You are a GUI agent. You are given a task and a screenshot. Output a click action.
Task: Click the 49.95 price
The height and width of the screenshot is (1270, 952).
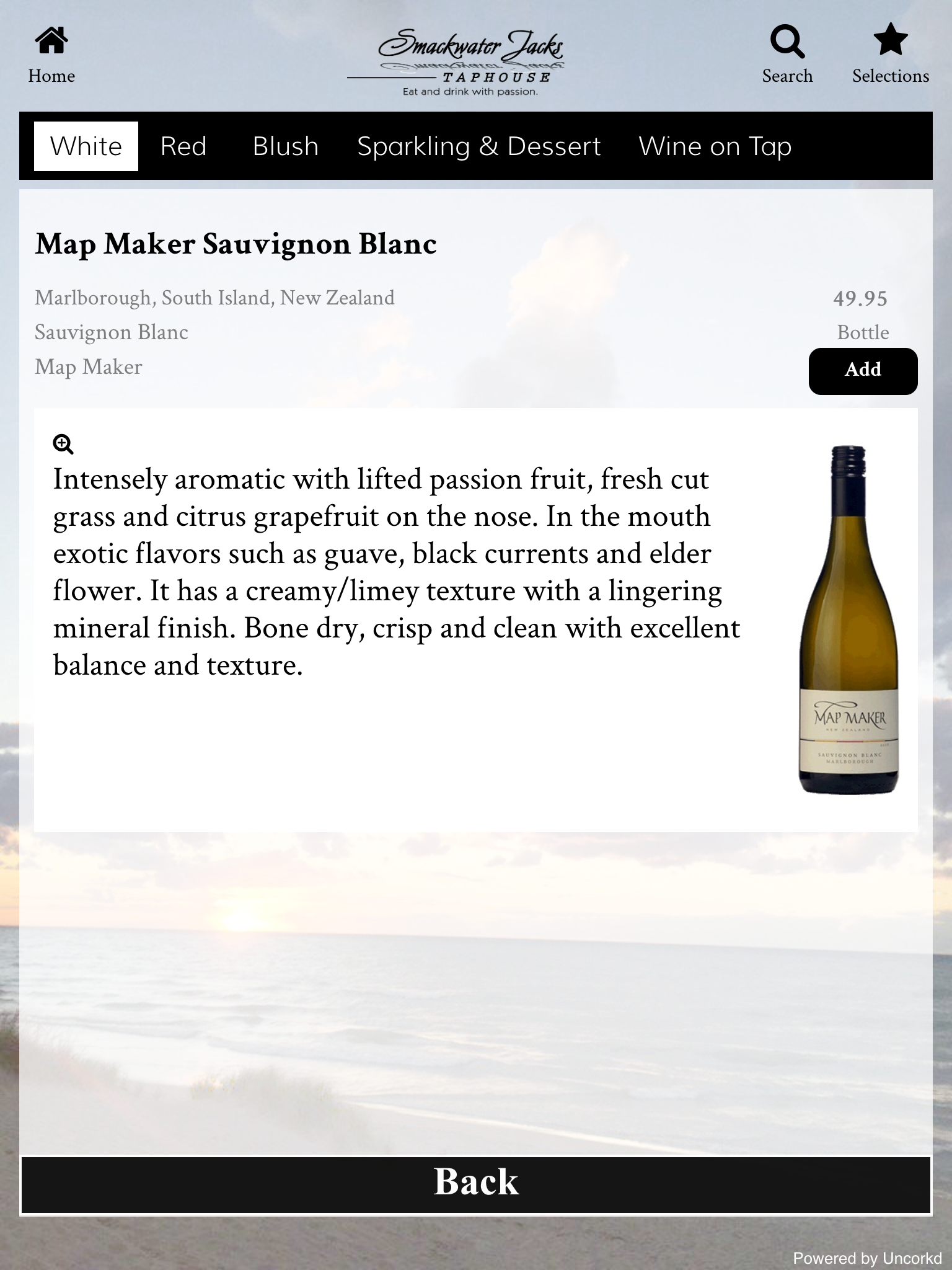pyautogui.click(x=860, y=299)
